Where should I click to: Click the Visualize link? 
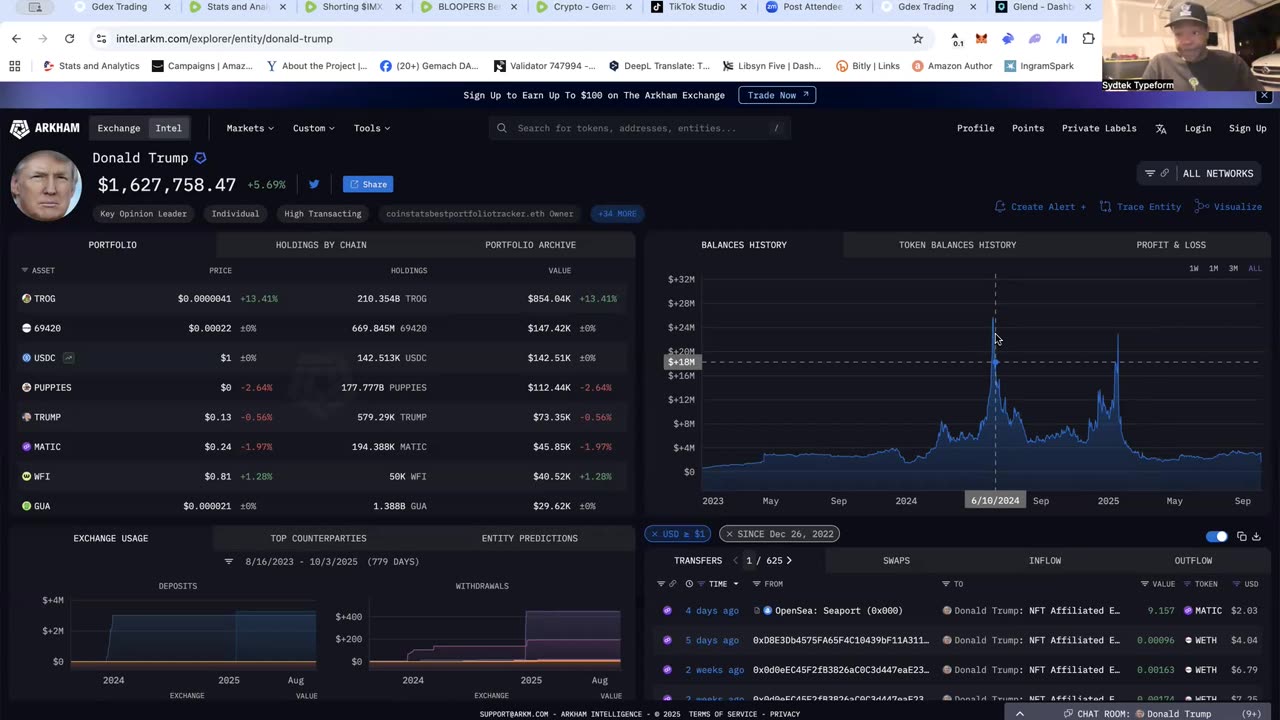(x=1229, y=207)
